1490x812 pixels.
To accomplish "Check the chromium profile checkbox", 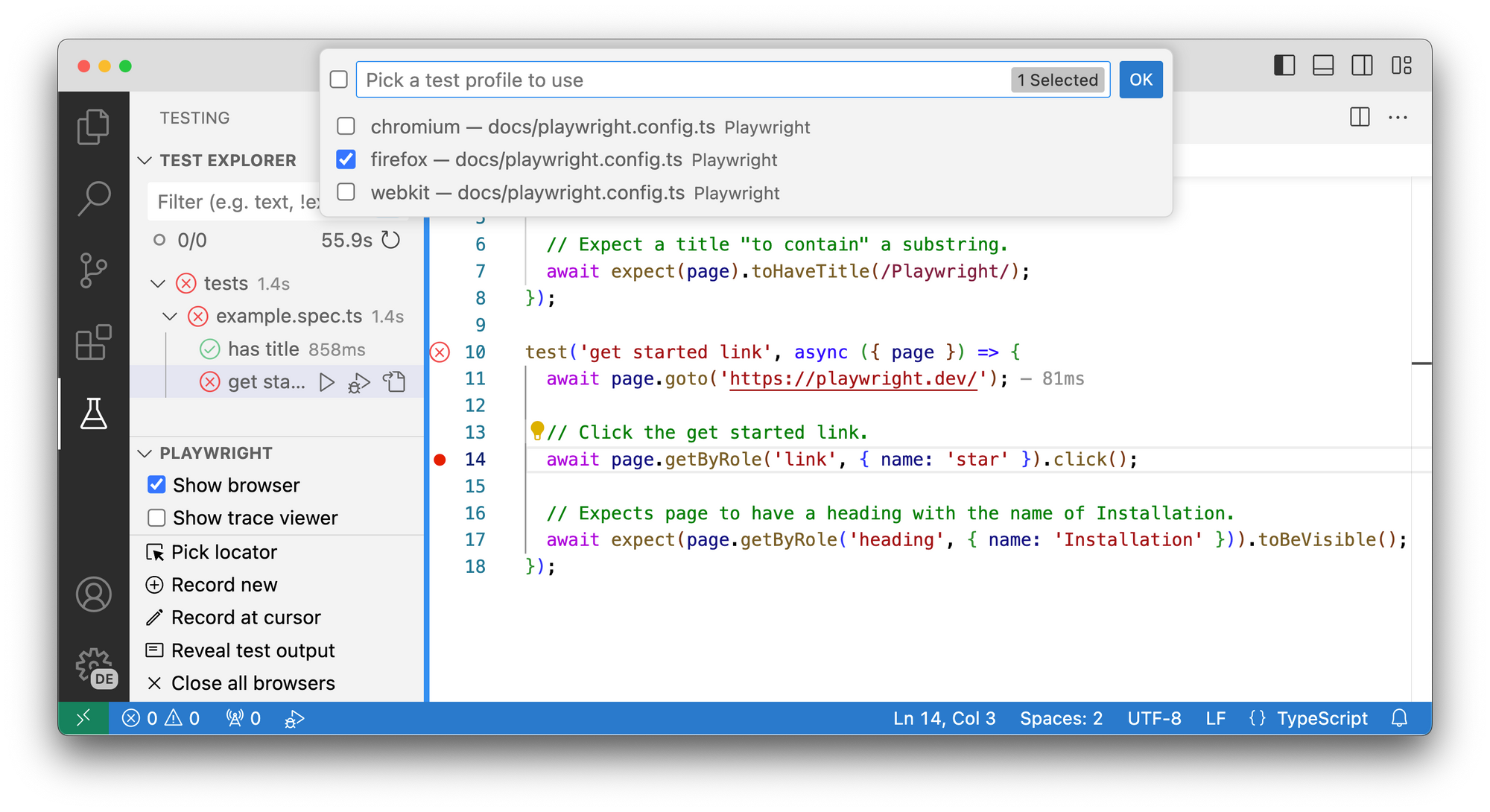I will point(346,126).
